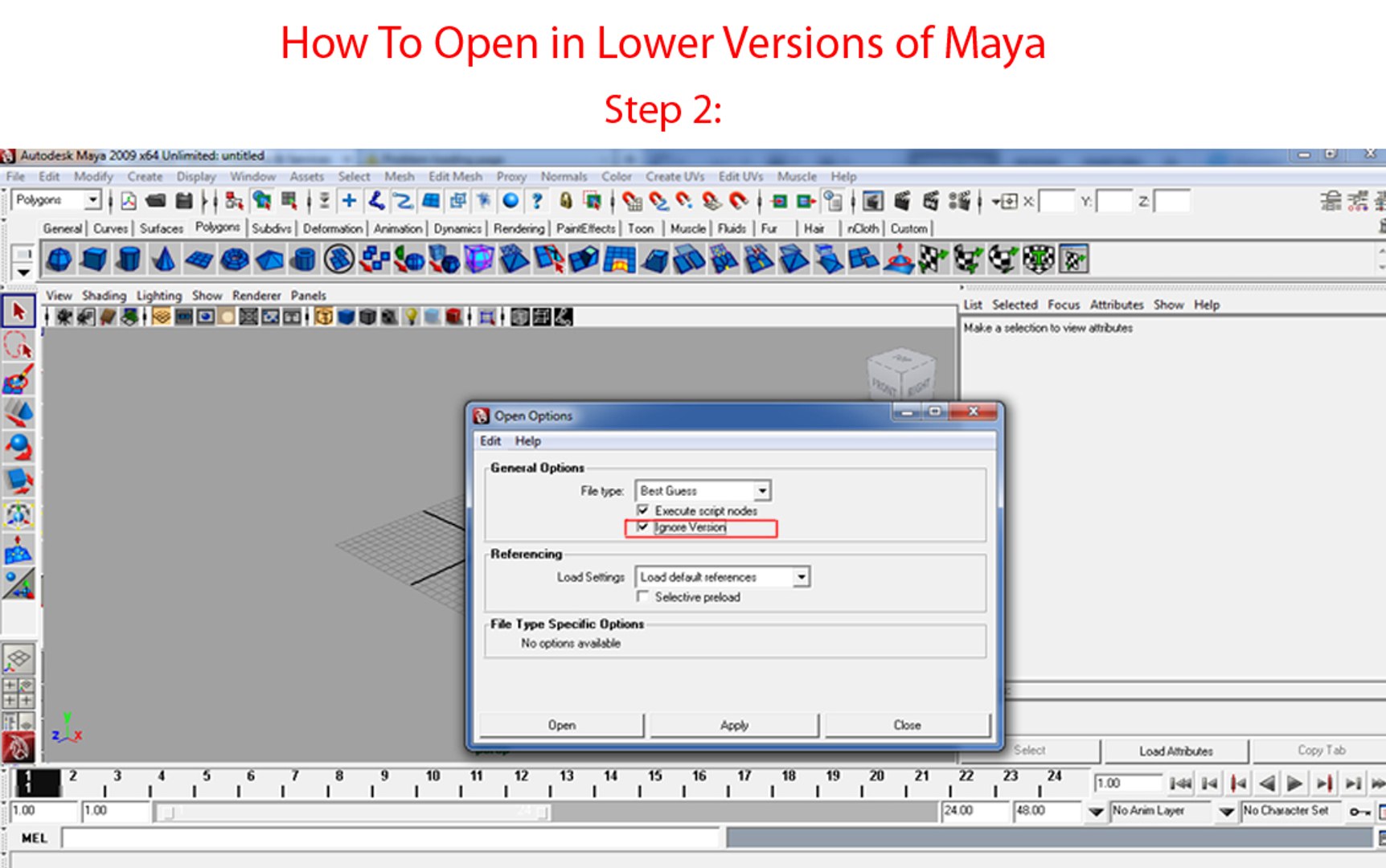Click the Apply button in dialog
Viewport: 1386px width, 868px height.
click(x=734, y=725)
